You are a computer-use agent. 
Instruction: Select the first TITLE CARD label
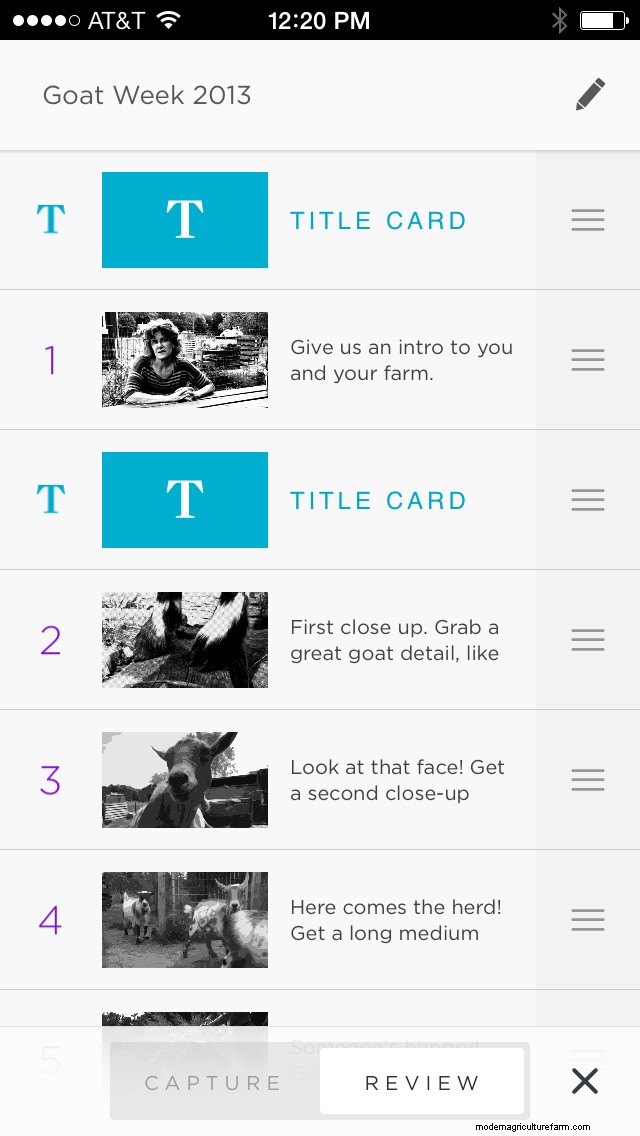(378, 221)
